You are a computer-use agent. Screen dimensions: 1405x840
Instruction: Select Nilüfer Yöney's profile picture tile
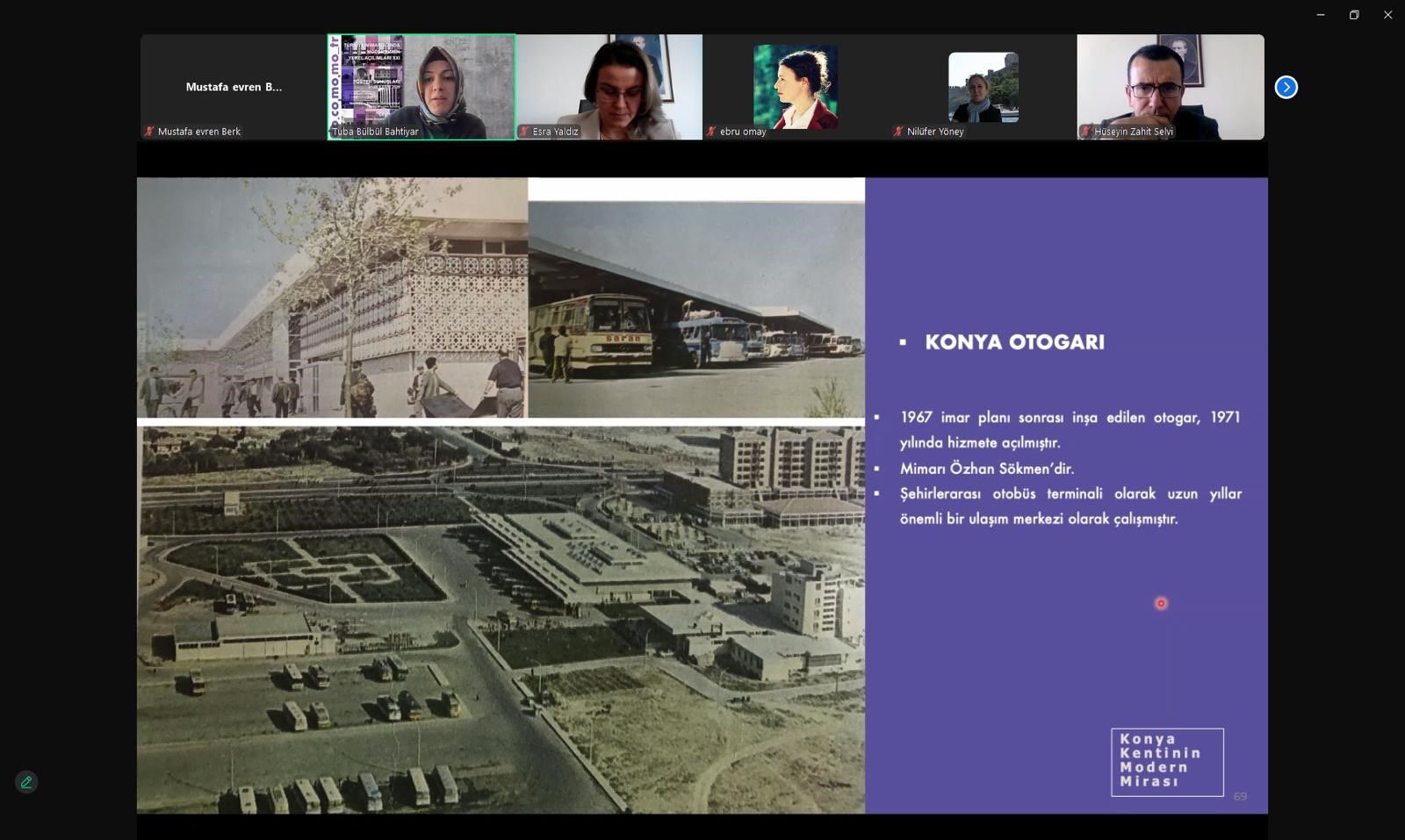point(983,86)
